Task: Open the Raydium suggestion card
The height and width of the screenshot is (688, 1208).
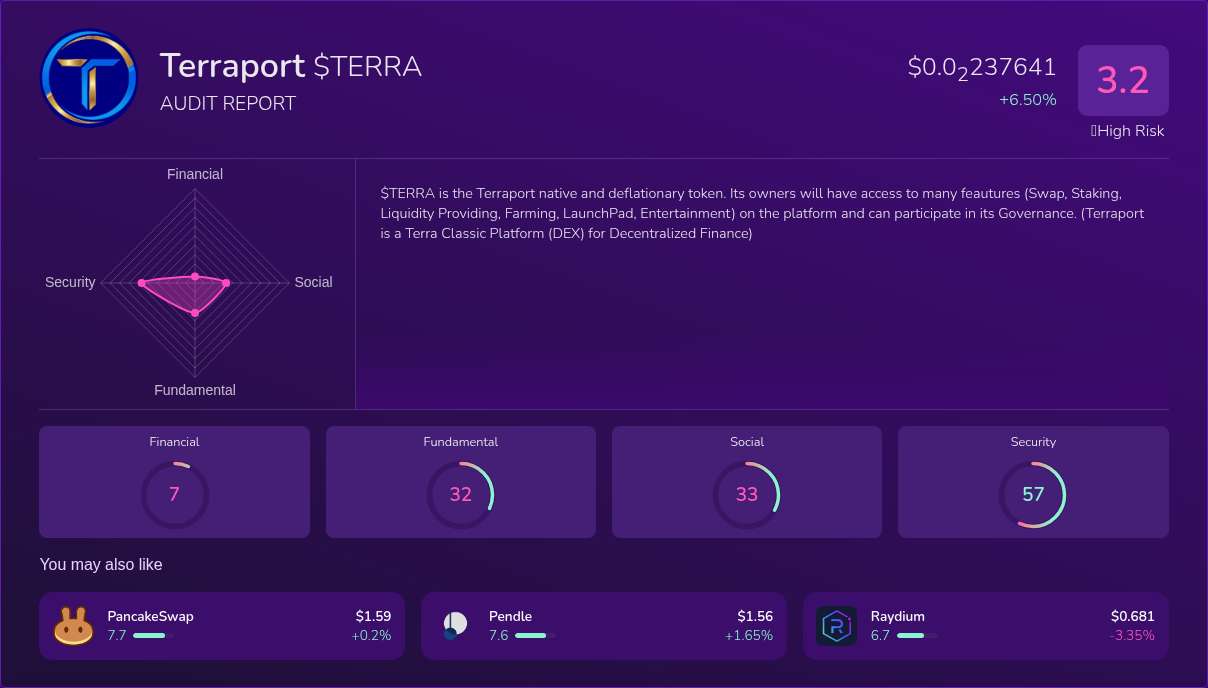Action: point(985,625)
